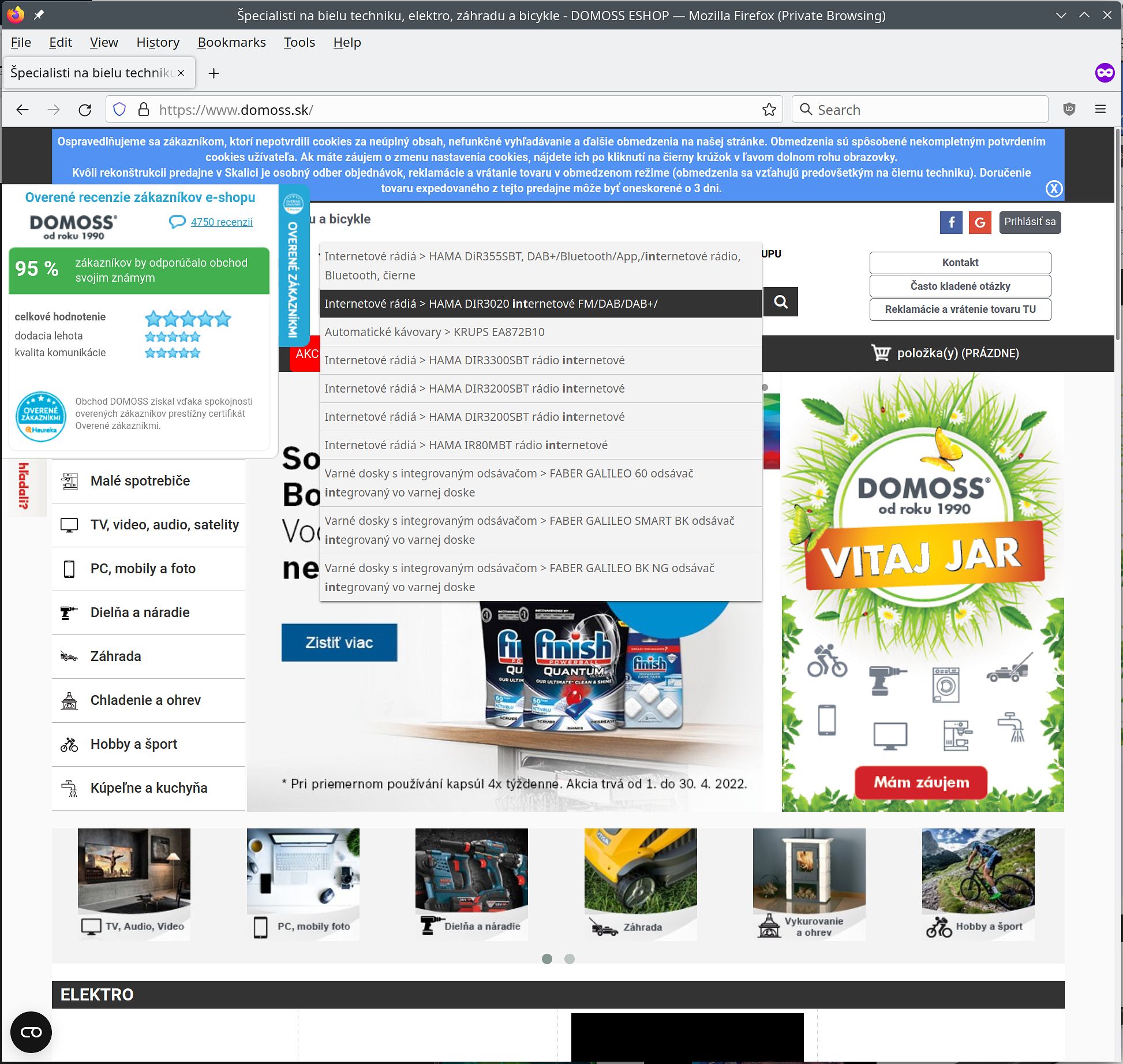
Task: Open the shopping cart icon
Action: click(x=881, y=353)
